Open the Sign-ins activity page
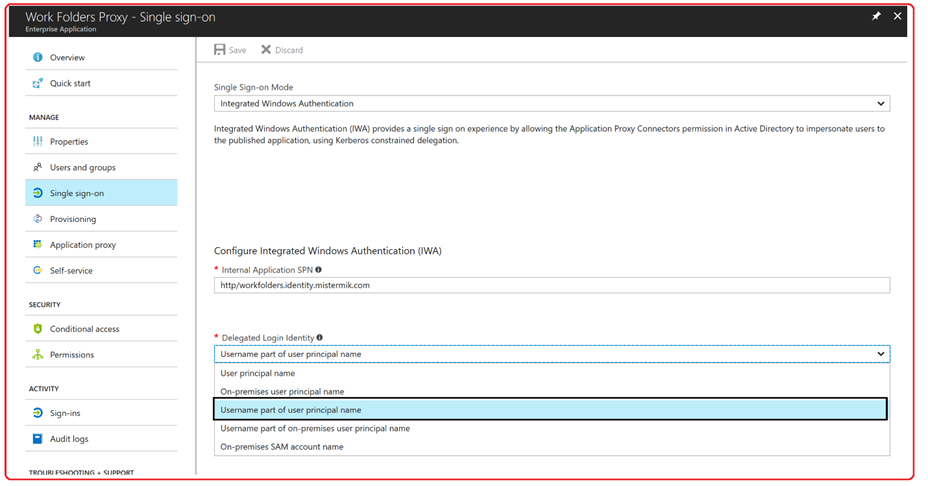This screenshot has width=928, height=486. 101,413
